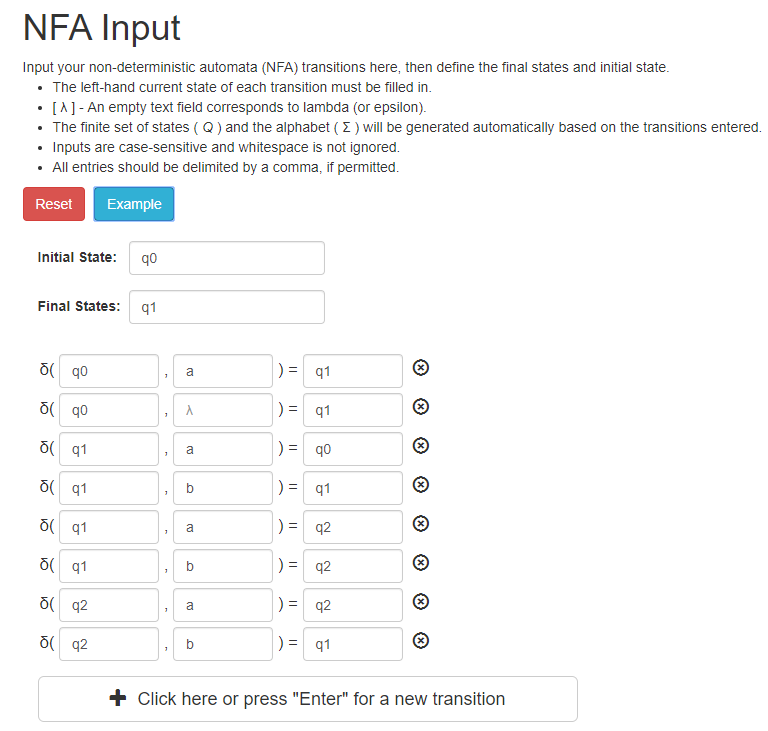Click the red Reset button
The image size is (768, 731).
pyautogui.click(x=54, y=204)
